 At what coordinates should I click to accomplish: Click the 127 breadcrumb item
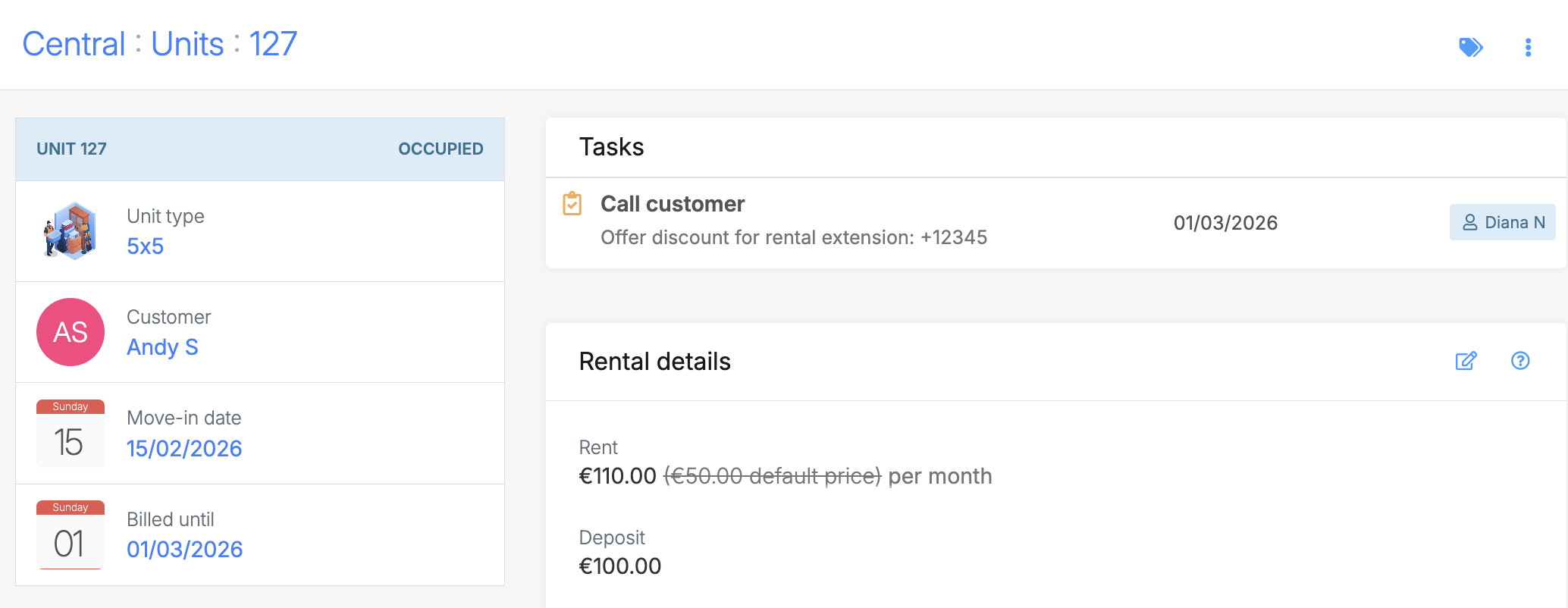pyautogui.click(x=273, y=44)
